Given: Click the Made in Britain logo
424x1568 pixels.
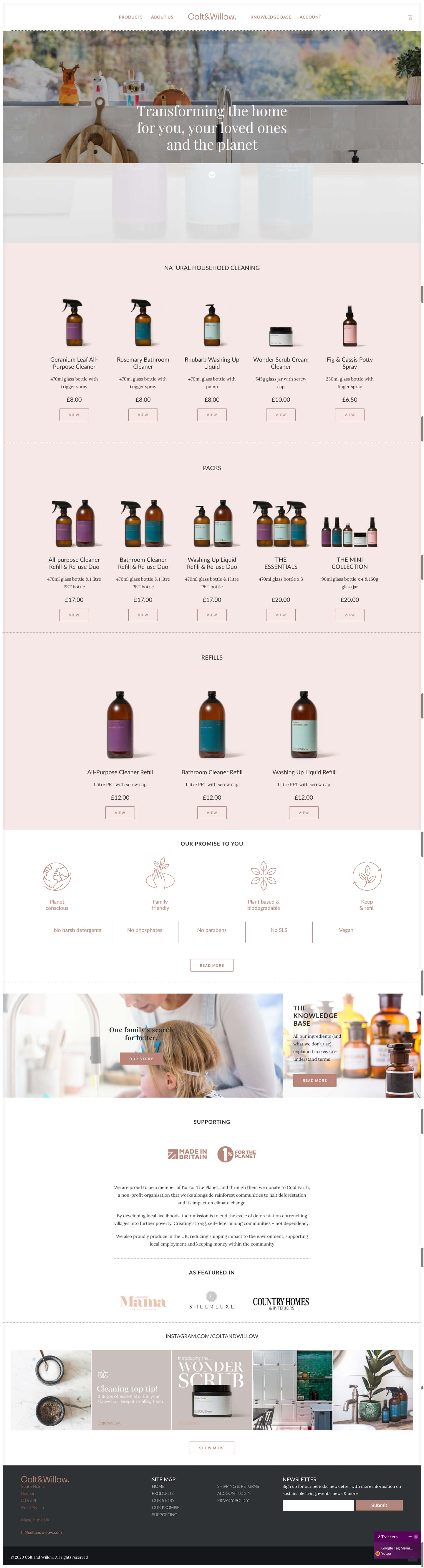Looking at the screenshot, I should (x=187, y=1154).
